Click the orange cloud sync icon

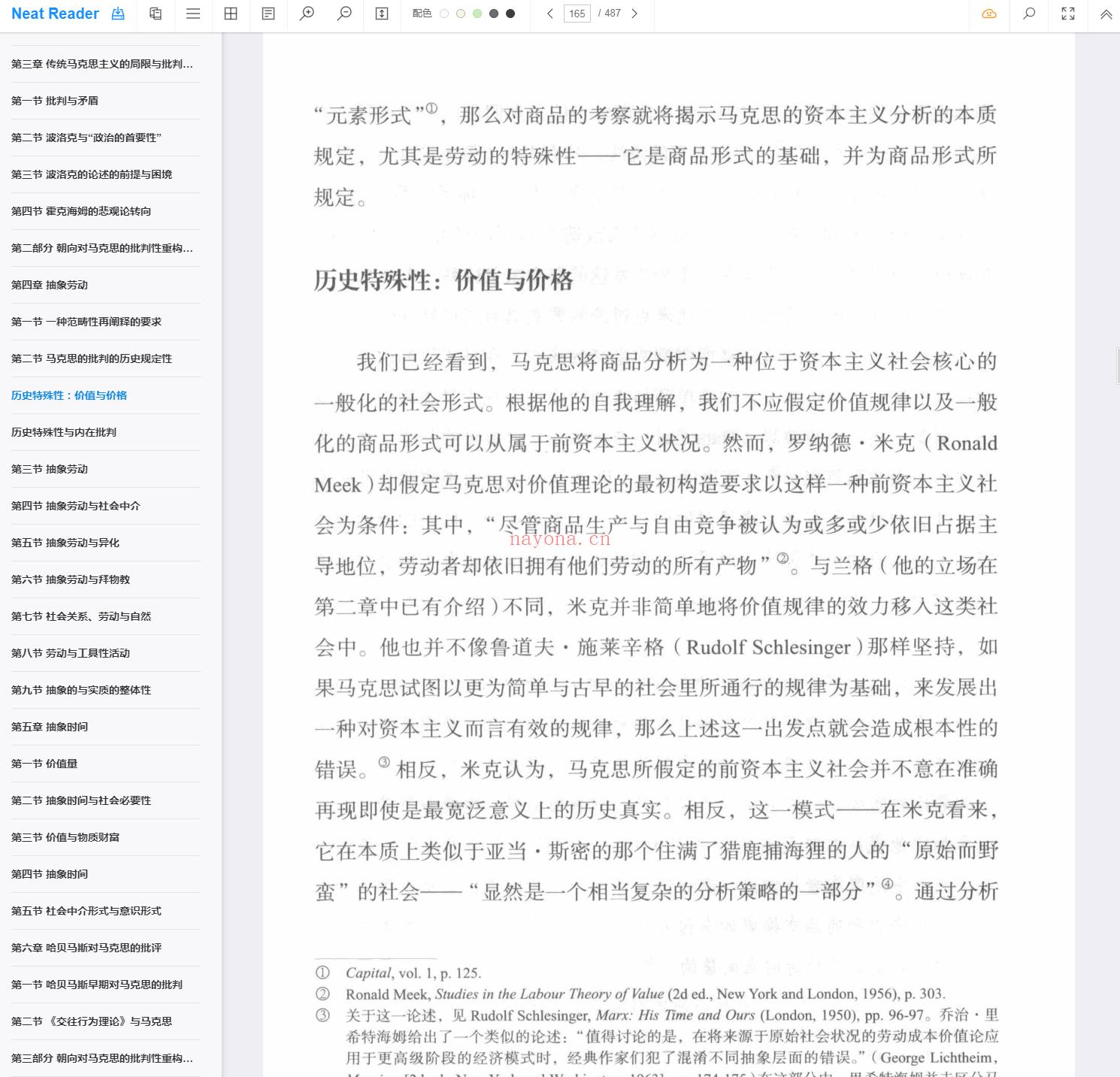click(989, 14)
